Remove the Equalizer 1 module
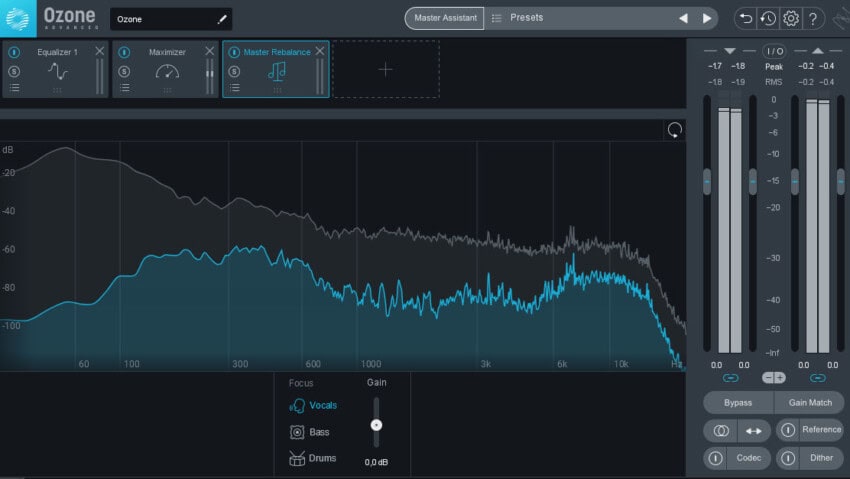 click(100, 51)
